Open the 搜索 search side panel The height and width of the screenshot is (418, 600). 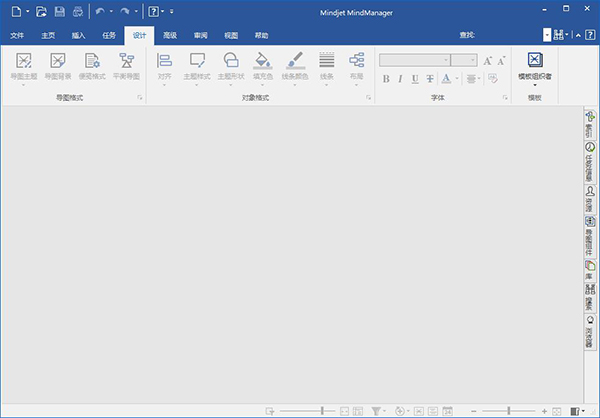pyautogui.click(x=590, y=297)
